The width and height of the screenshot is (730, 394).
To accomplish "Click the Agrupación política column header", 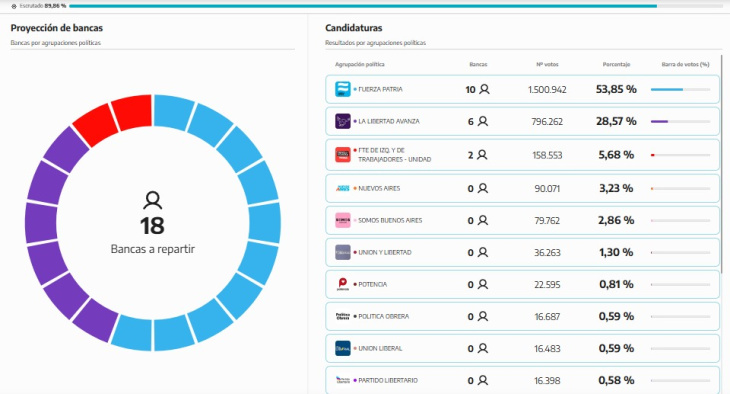I will pyautogui.click(x=359, y=64).
